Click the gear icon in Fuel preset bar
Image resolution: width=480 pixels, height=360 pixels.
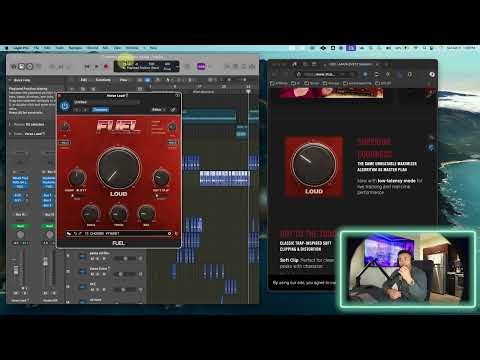click(169, 234)
